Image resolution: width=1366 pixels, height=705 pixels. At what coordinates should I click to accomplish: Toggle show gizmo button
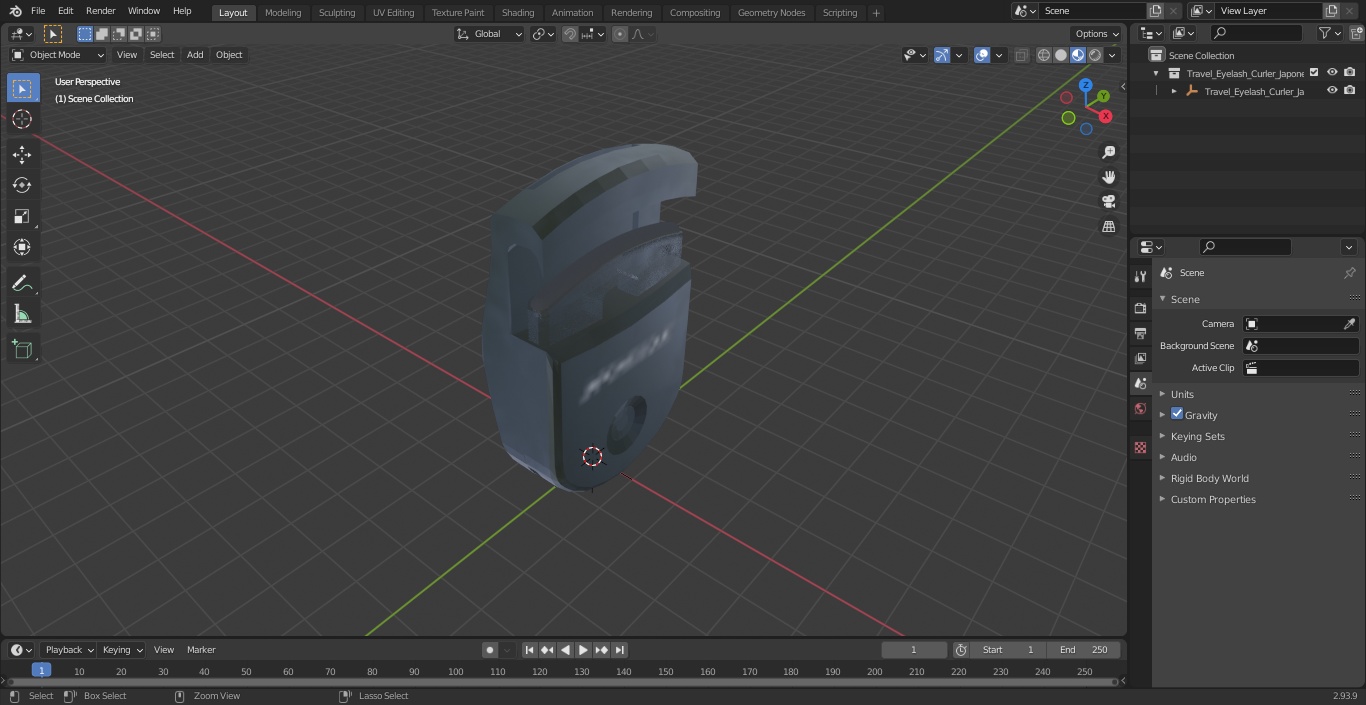click(x=941, y=55)
